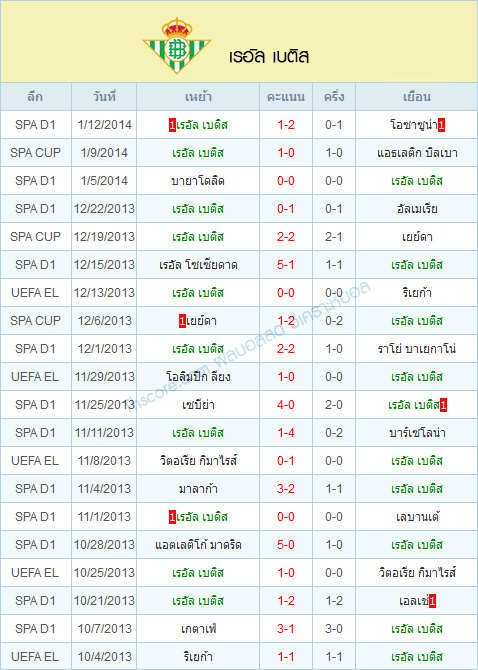Click the เรอัล เบติส title heading
The width and height of the screenshot is (478, 670).
[269, 56]
